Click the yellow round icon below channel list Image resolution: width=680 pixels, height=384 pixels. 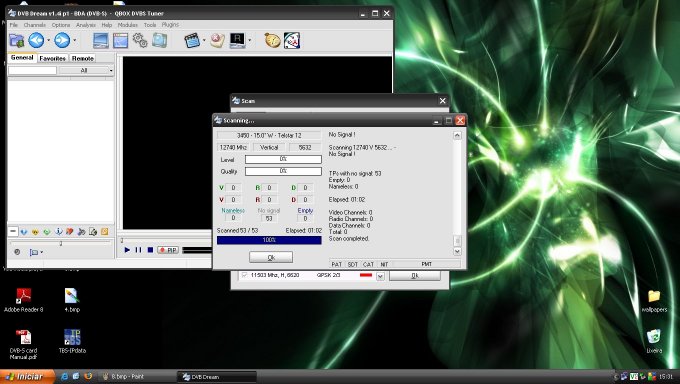point(36,232)
